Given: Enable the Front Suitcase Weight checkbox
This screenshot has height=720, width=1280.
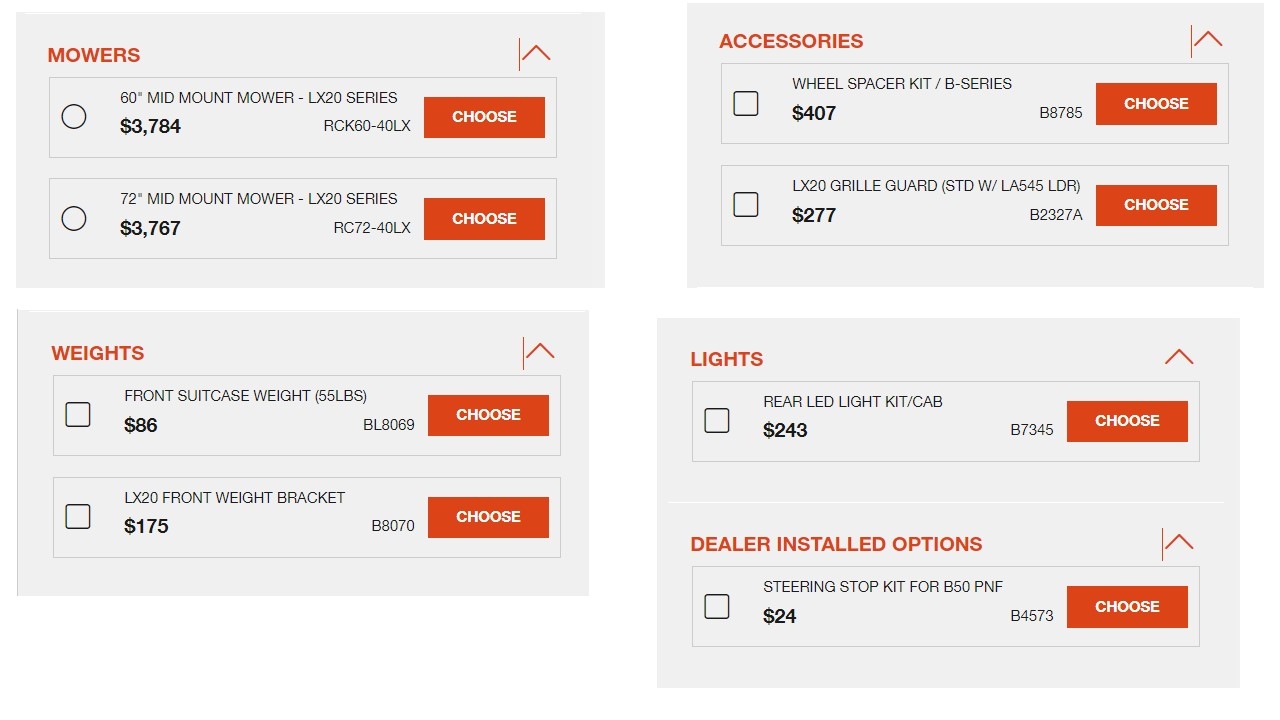Looking at the screenshot, I should [78, 414].
